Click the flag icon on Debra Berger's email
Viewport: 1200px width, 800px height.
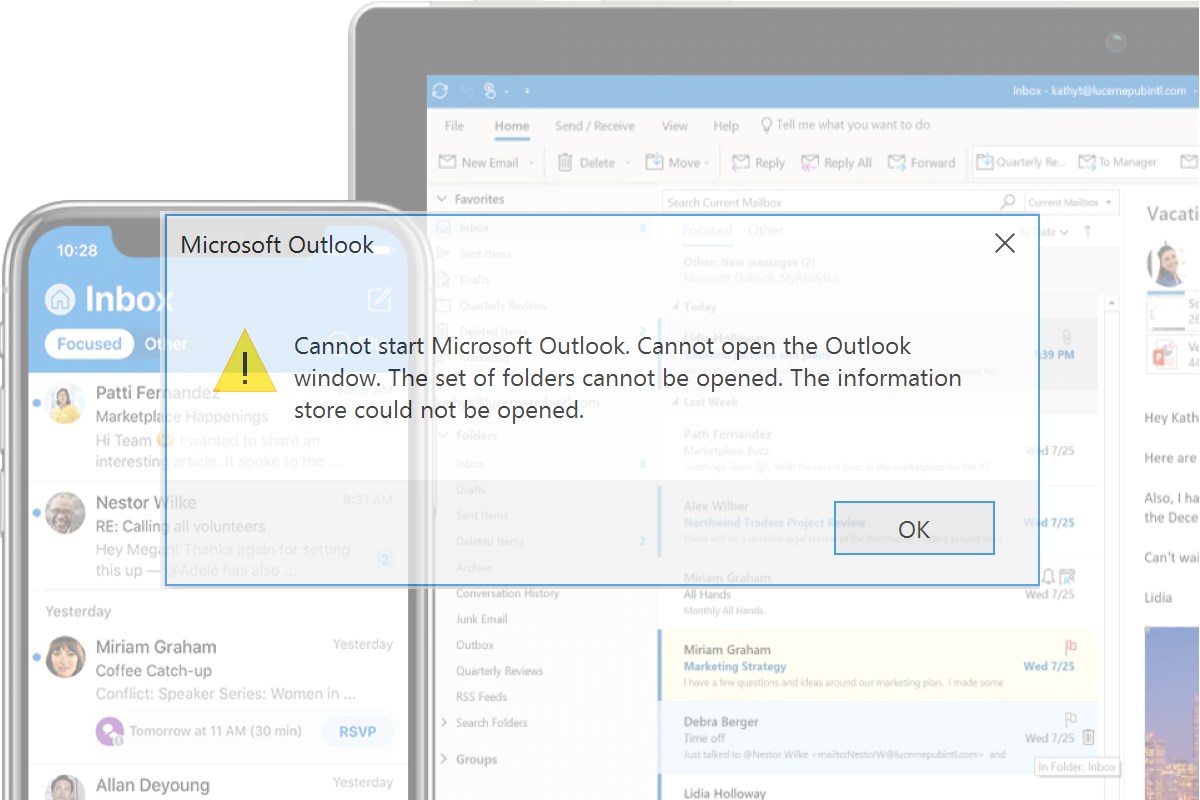(x=1069, y=719)
